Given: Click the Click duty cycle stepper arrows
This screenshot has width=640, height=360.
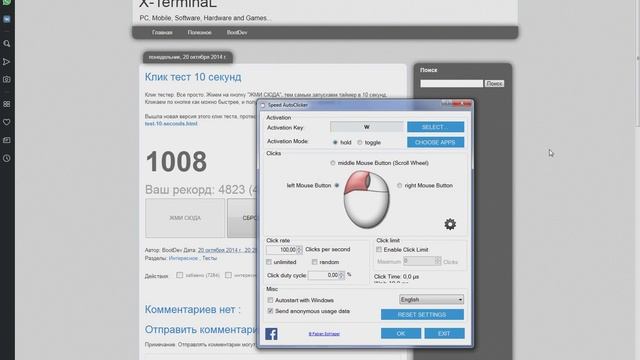Looking at the screenshot, I should [x=342, y=275].
